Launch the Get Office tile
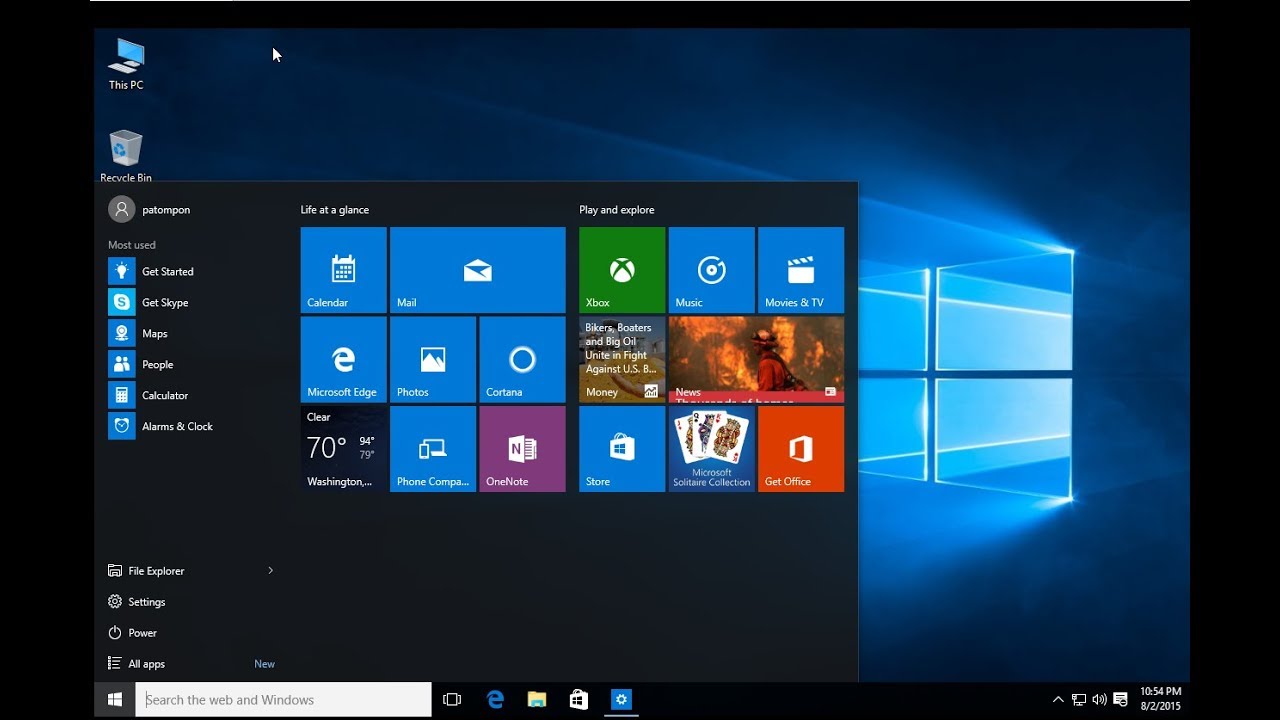The image size is (1280, 720). coord(801,449)
